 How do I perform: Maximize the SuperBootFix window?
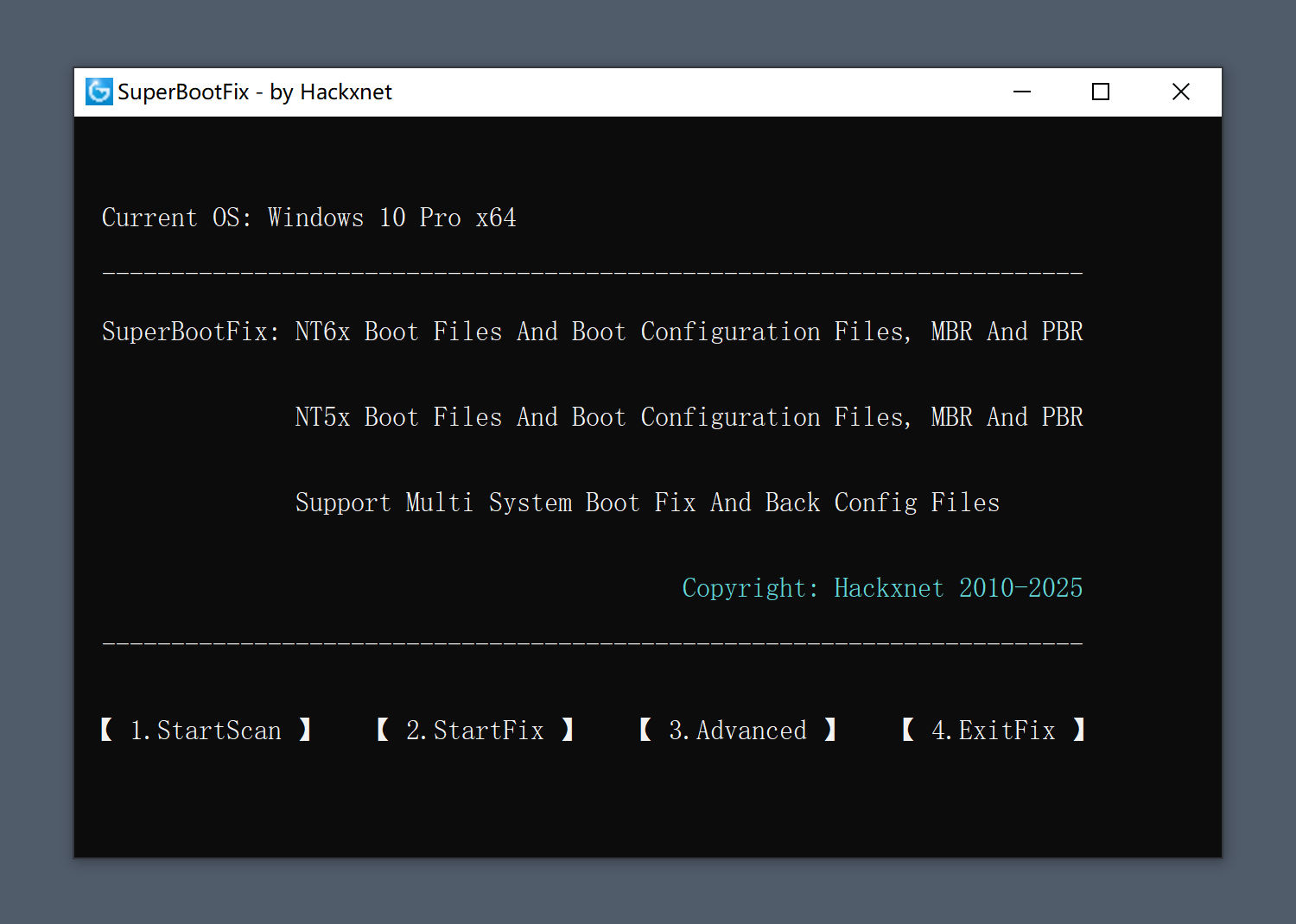pos(1101,92)
